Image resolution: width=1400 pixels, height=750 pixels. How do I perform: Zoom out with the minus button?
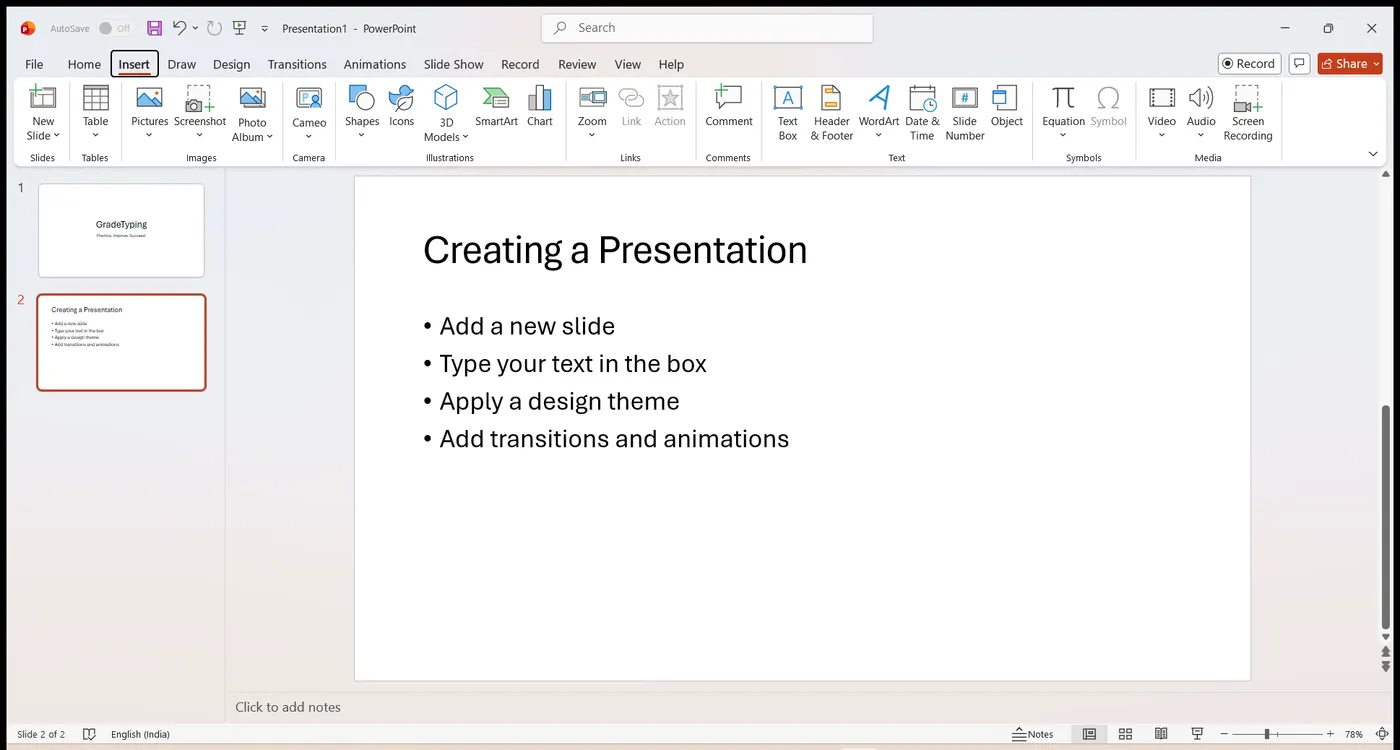[1222, 734]
